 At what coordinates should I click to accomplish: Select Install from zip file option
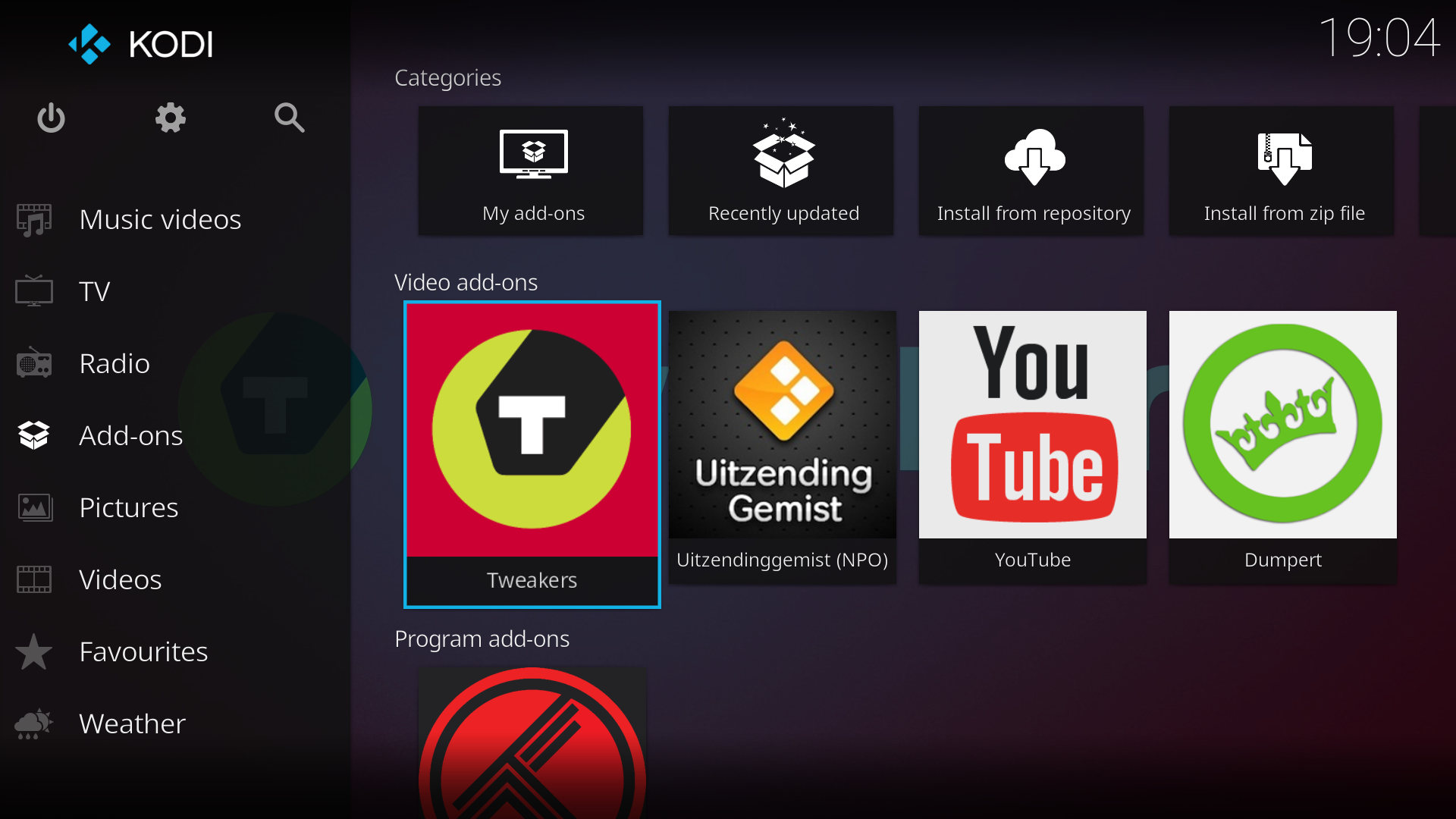point(1285,170)
